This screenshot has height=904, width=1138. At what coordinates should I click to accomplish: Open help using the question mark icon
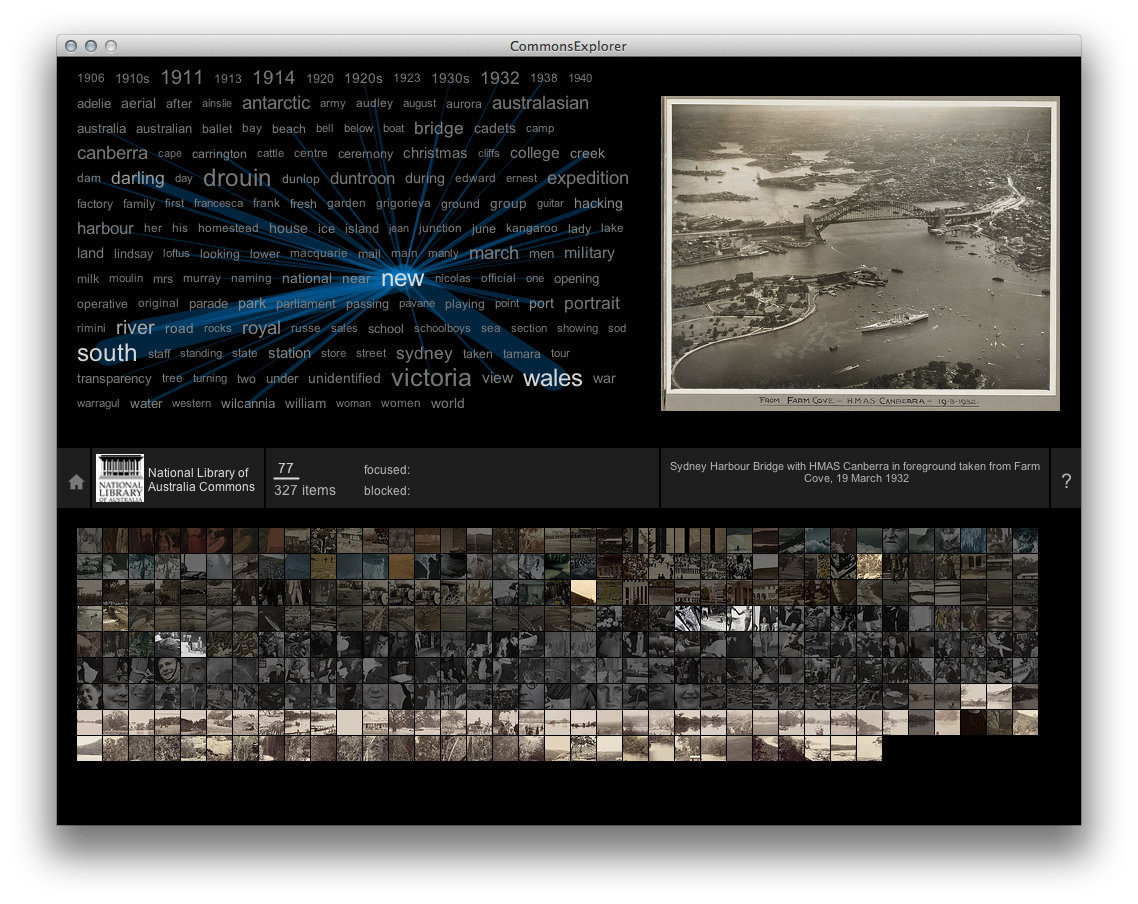coord(1067,480)
